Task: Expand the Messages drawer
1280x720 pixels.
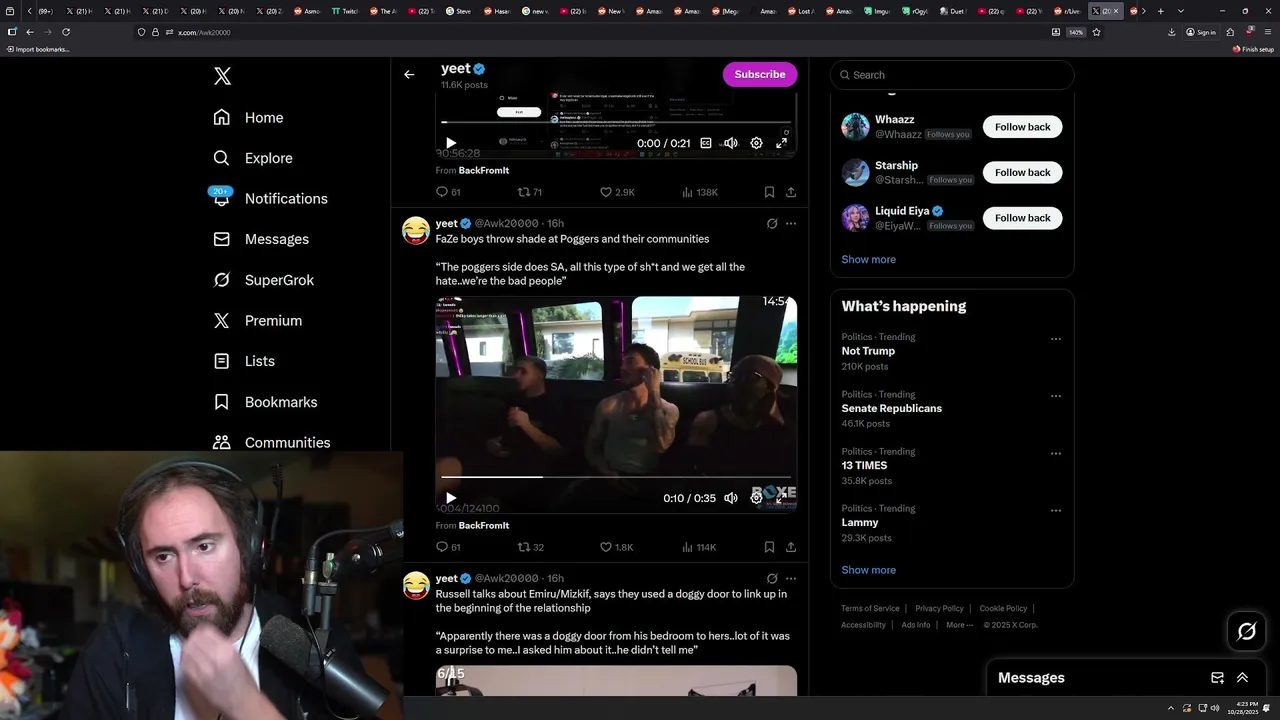Action: 1242,678
